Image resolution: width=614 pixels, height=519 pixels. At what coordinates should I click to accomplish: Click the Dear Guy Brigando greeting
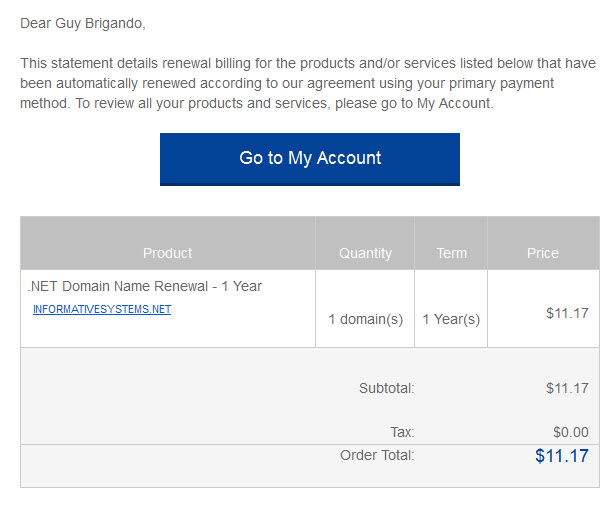pyautogui.click(x=83, y=24)
